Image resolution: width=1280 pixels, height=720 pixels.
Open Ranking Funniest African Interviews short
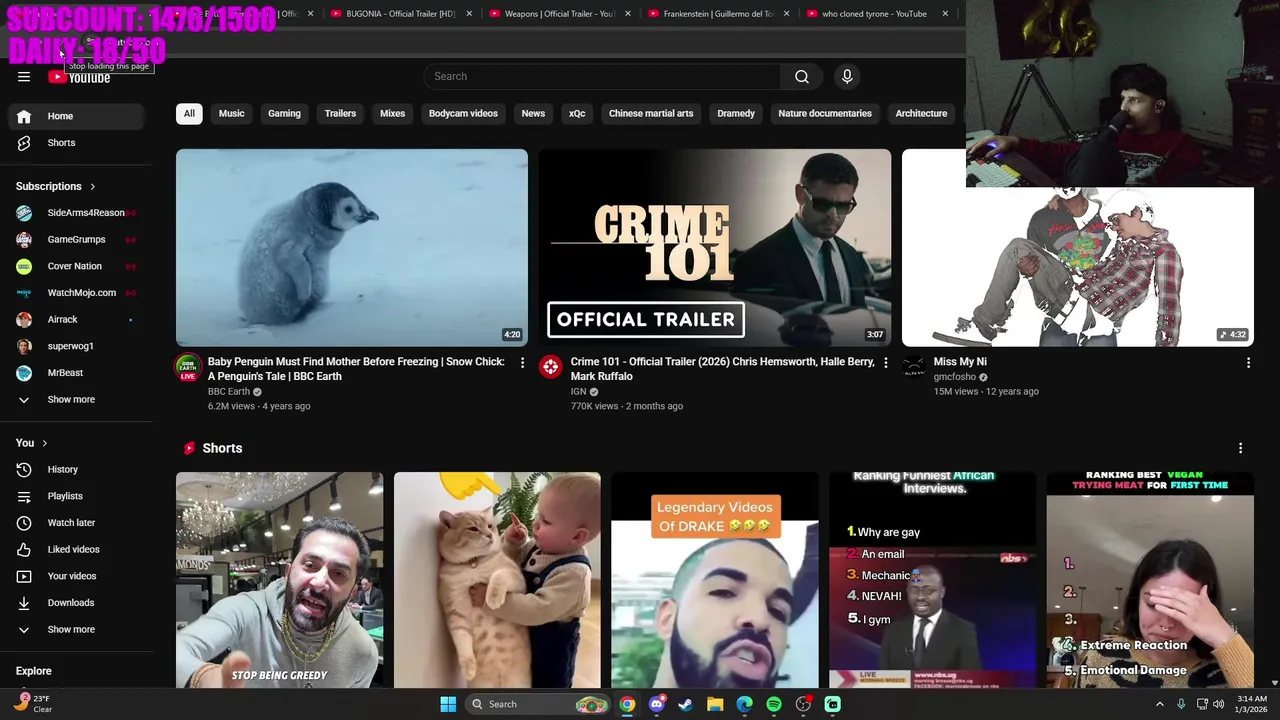pyautogui.click(x=932, y=580)
